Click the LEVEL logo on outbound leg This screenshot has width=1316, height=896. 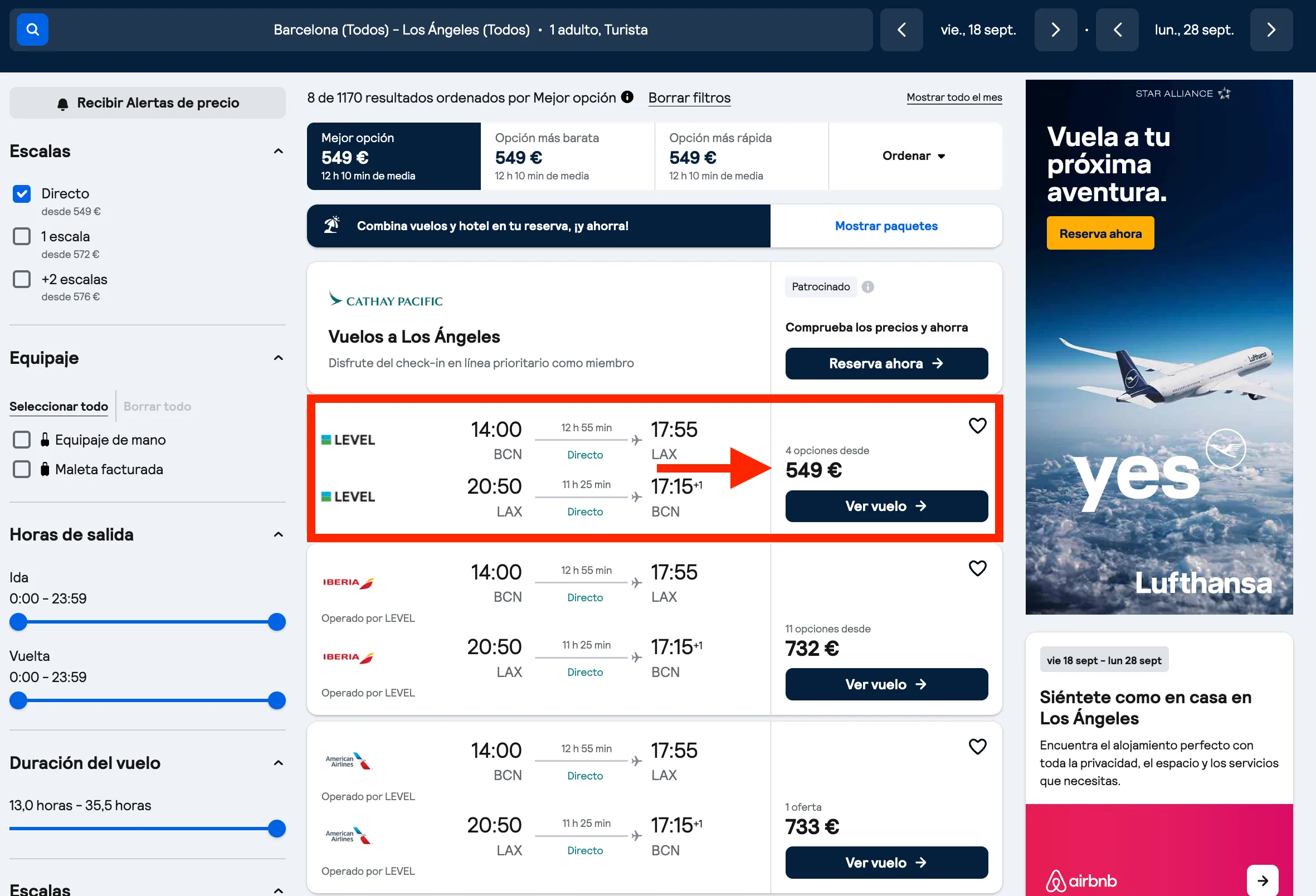point(348,440)
